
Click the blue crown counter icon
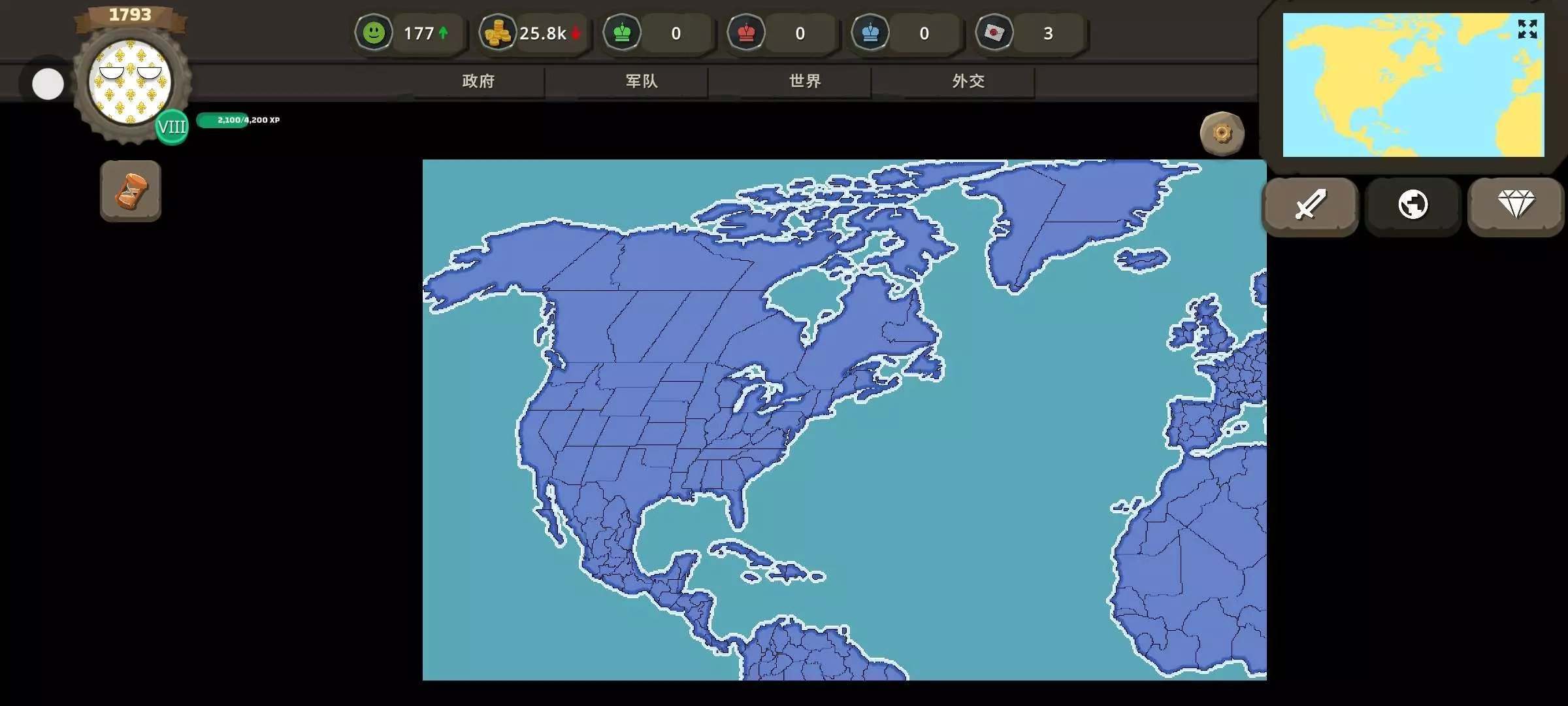point(870,33)
